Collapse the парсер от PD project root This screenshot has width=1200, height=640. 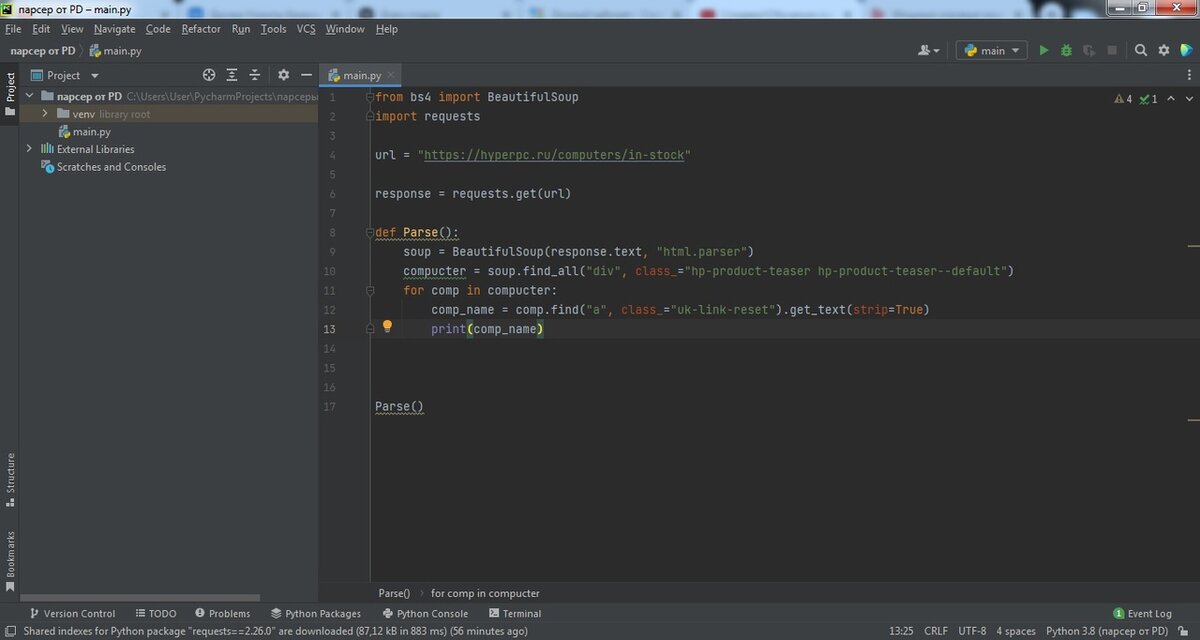[29, 97]
